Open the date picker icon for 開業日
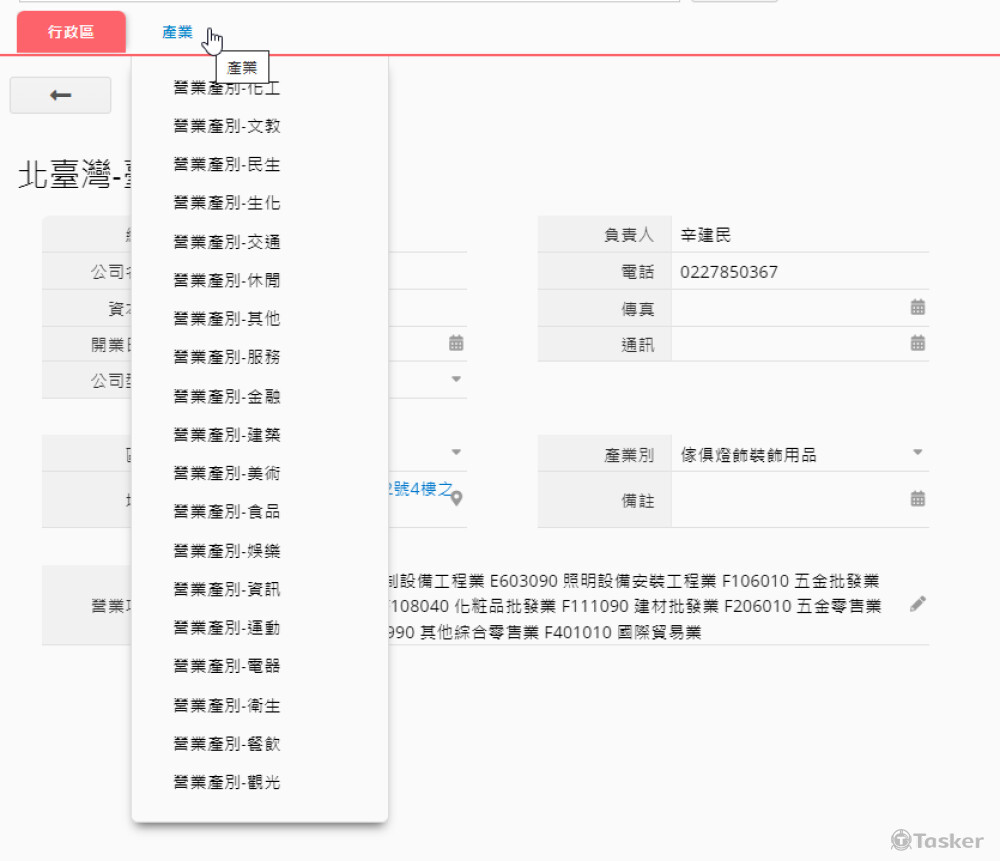The image size is (1000, 861). coord(456,343)
